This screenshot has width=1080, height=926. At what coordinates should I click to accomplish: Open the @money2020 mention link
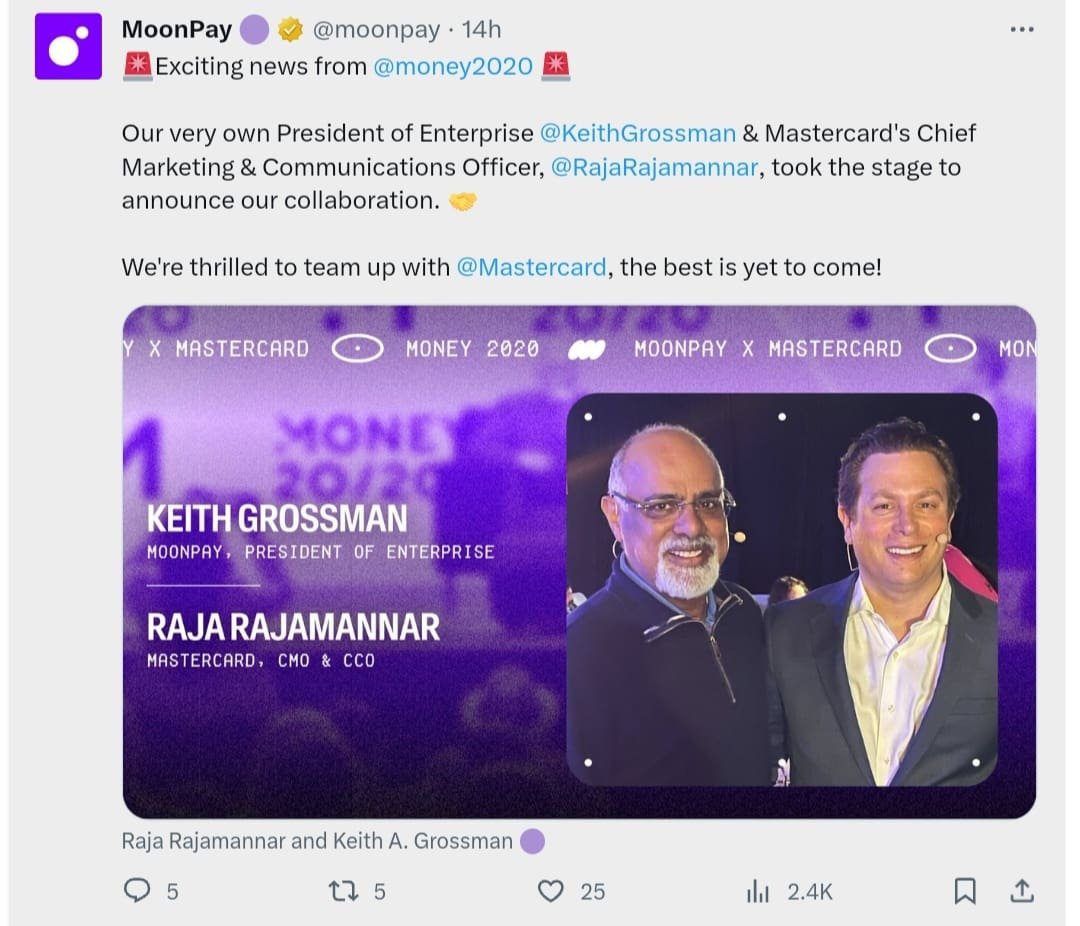451,67
